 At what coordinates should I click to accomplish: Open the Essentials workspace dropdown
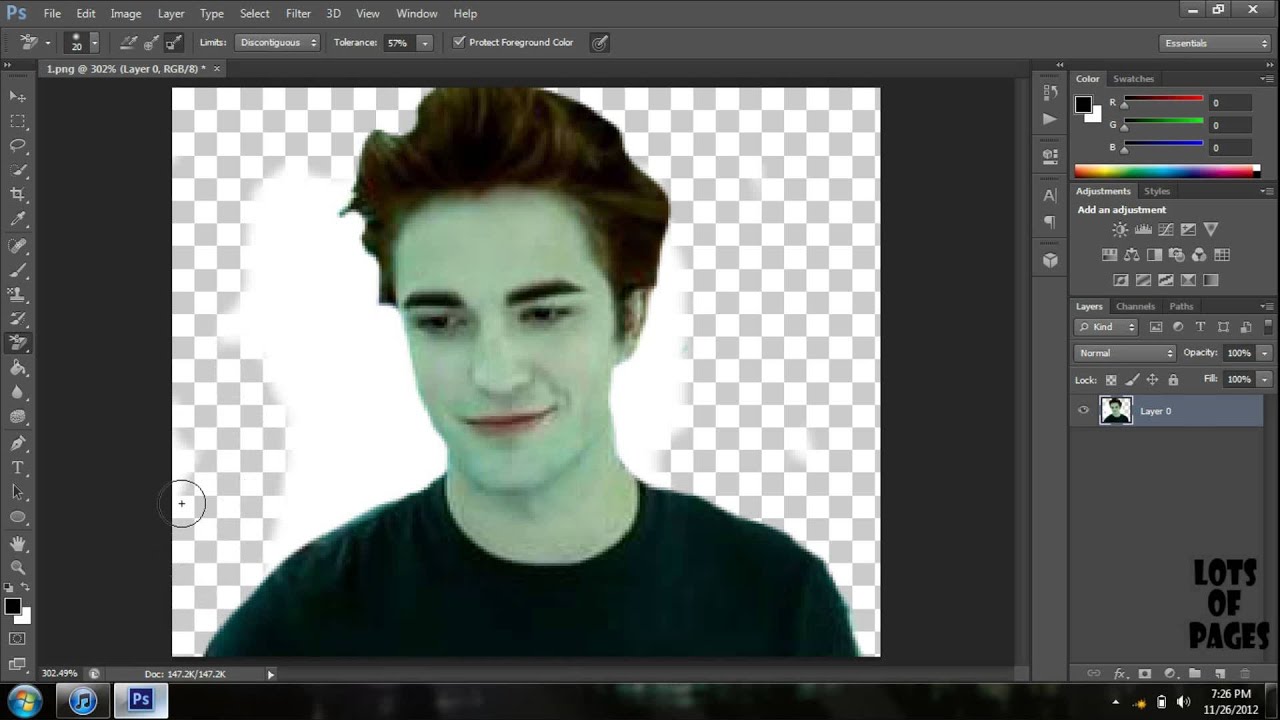pyautogui.click(x=1216, y=43)
